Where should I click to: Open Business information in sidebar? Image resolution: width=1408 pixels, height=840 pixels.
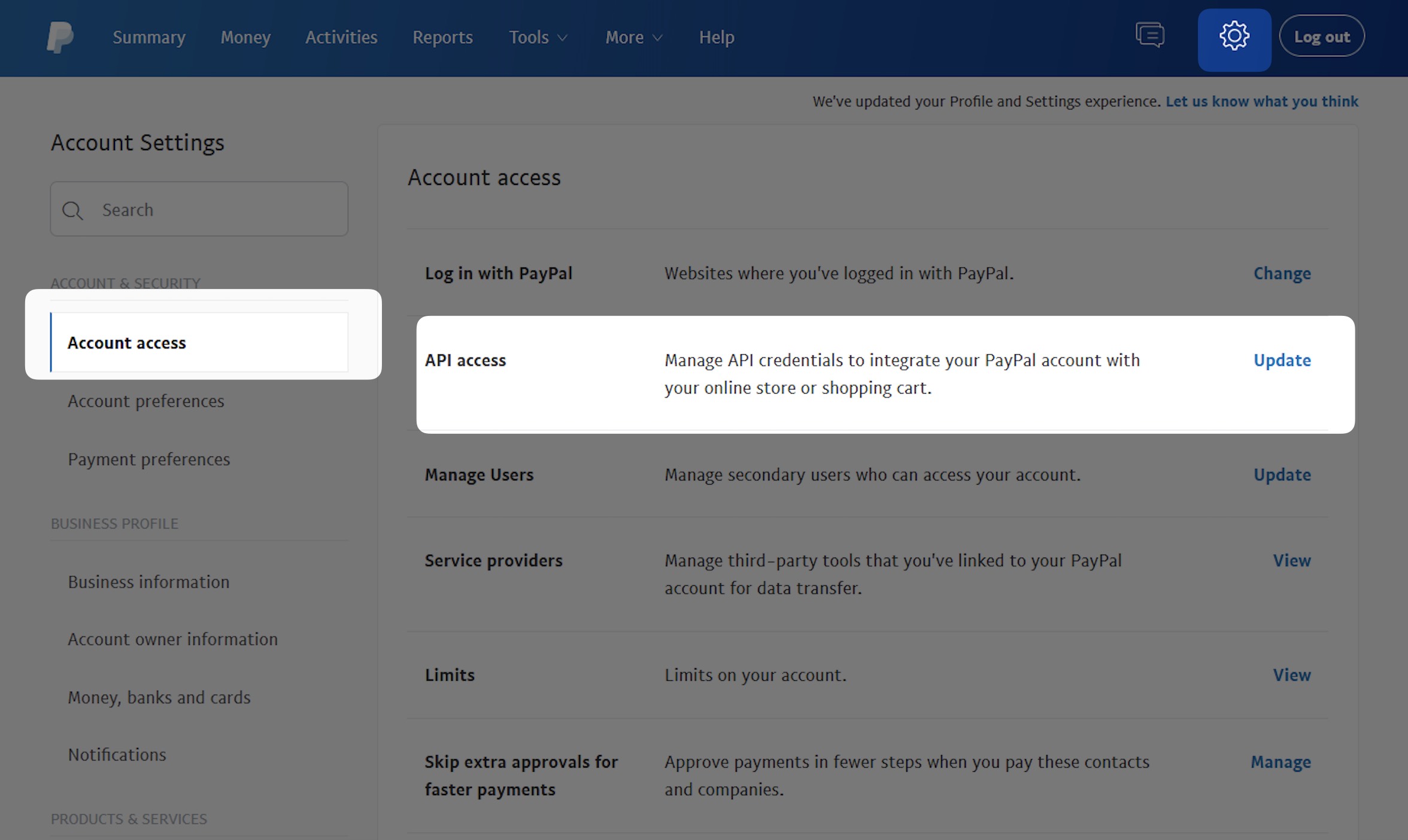(x=148, y=582)
